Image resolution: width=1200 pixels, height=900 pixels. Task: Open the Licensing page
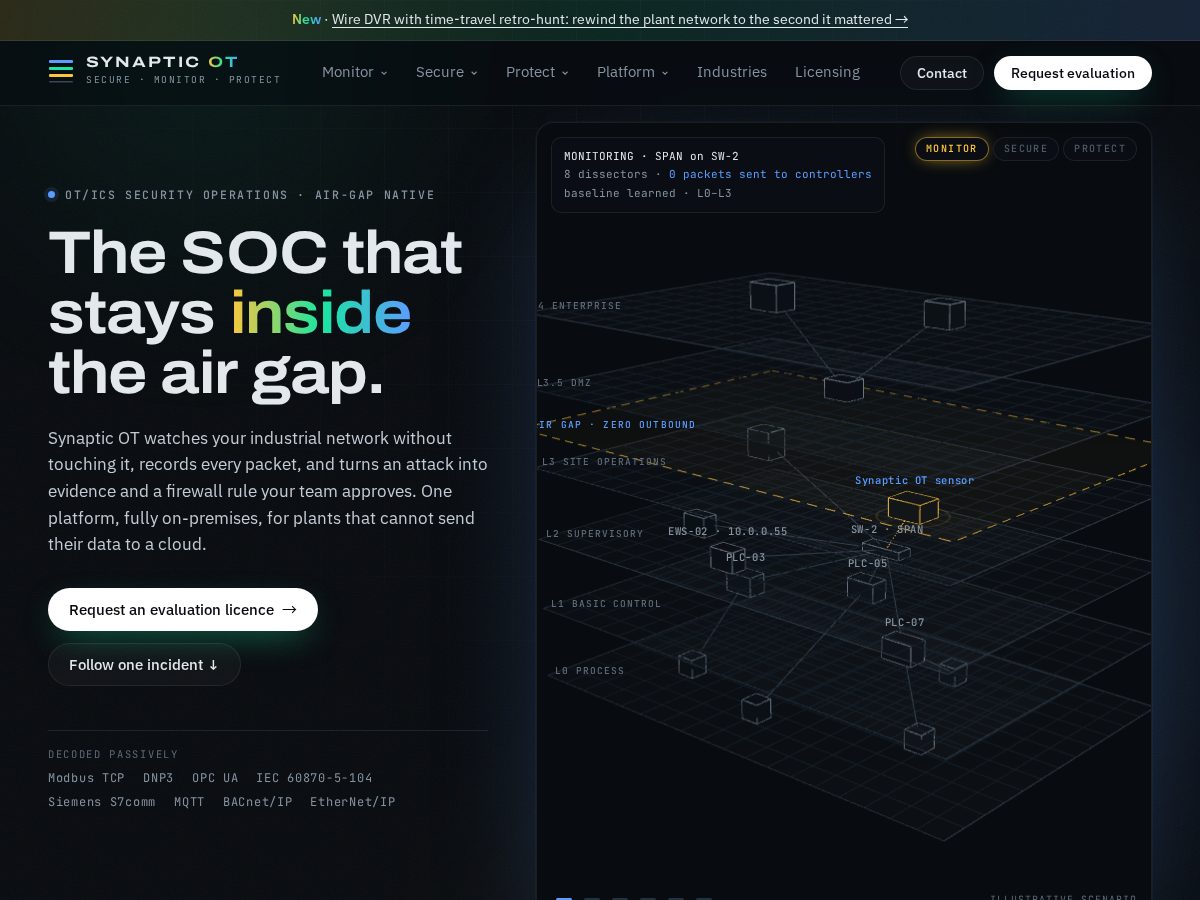827,72
